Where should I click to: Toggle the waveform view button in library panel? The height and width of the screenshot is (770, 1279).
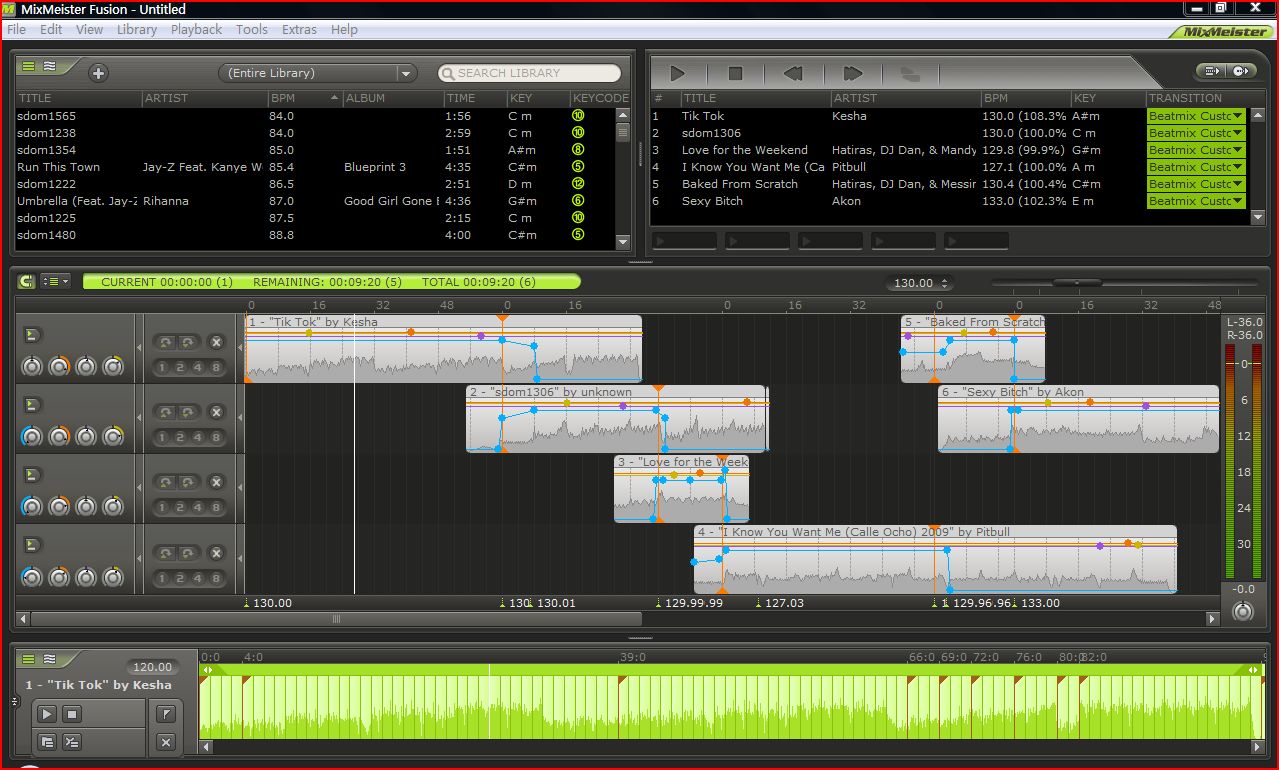click(x=49, y=66)
